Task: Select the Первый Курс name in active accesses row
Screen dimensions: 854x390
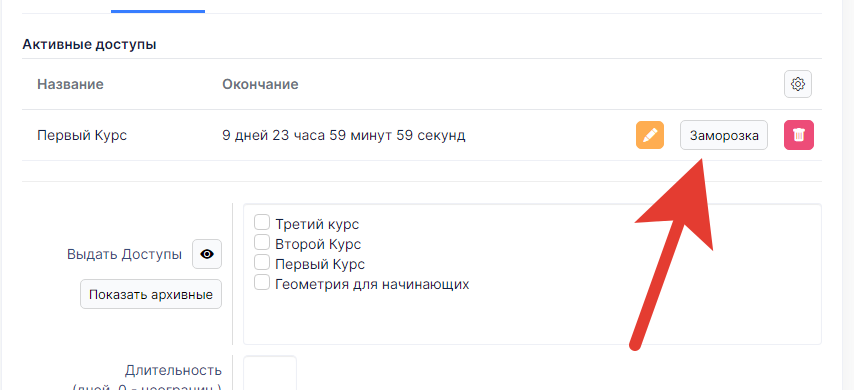Action: click(x=82, y=135)
